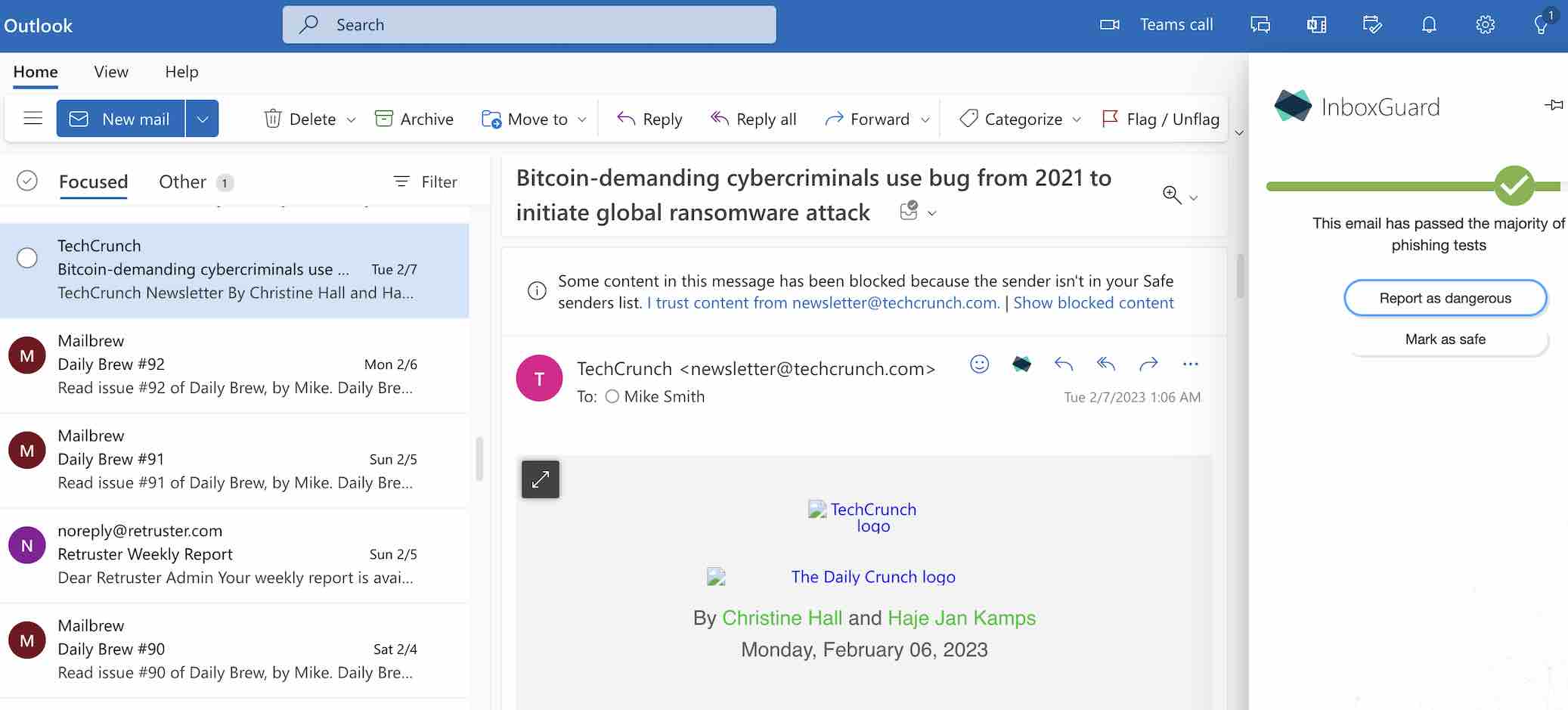The image size is (1568, 710).
Task: Open the tips lightbulb icon
Action: point(1541,25)
